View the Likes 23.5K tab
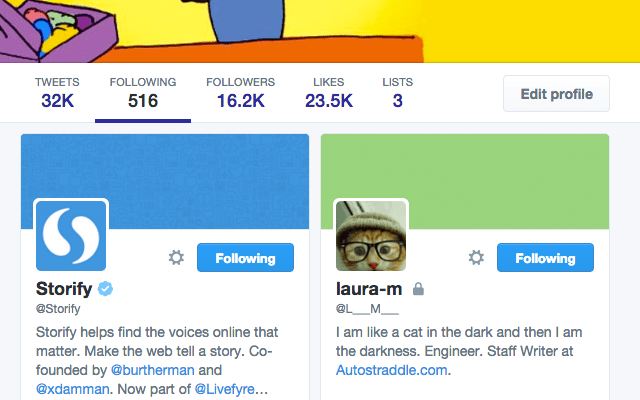The image size is (640, 400). (x=329, y=93)
